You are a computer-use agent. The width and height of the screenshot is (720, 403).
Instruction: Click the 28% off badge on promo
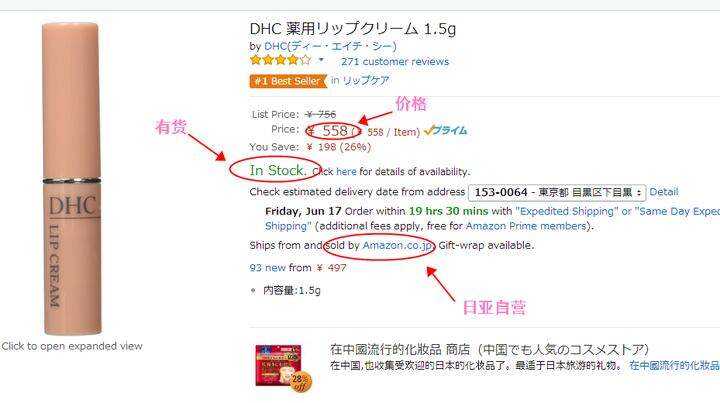point(300,382)
